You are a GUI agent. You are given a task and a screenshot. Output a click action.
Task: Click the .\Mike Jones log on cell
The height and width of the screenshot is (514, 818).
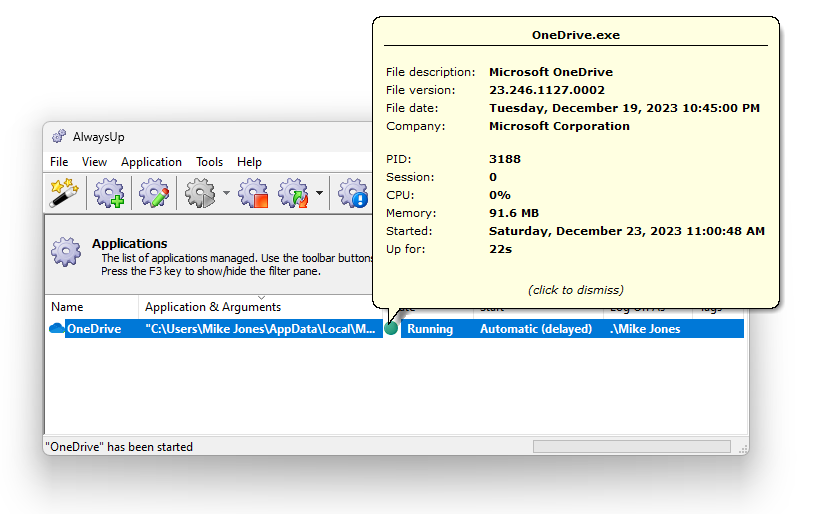[x=645, y=329]
